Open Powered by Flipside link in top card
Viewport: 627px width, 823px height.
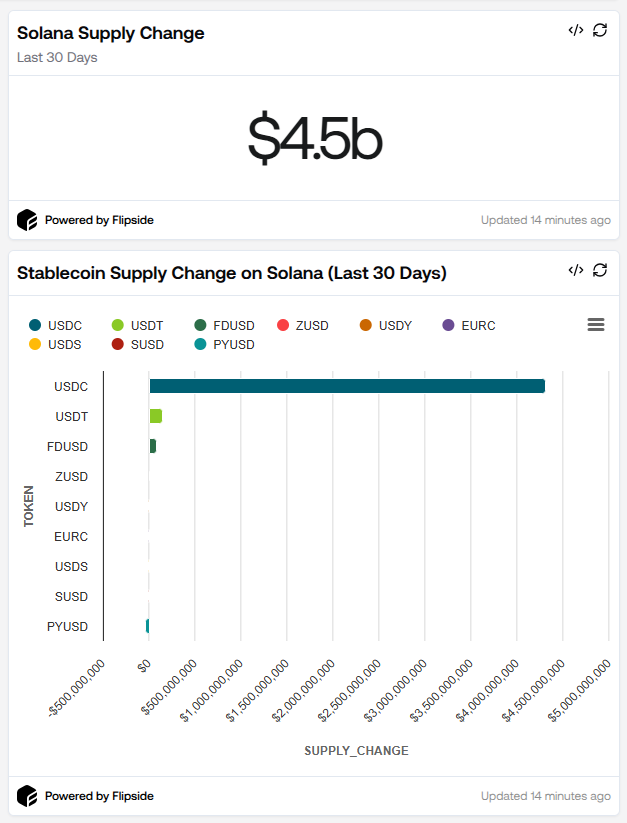tap(99, 220)
